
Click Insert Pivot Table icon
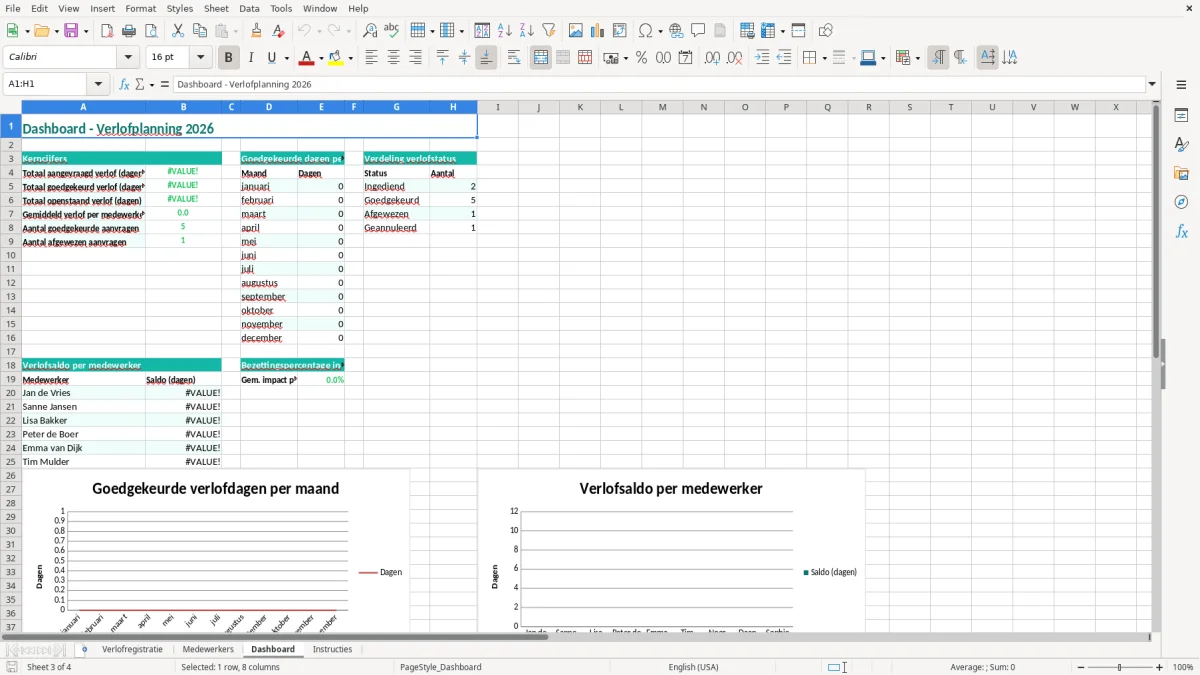tap(620, 31)
